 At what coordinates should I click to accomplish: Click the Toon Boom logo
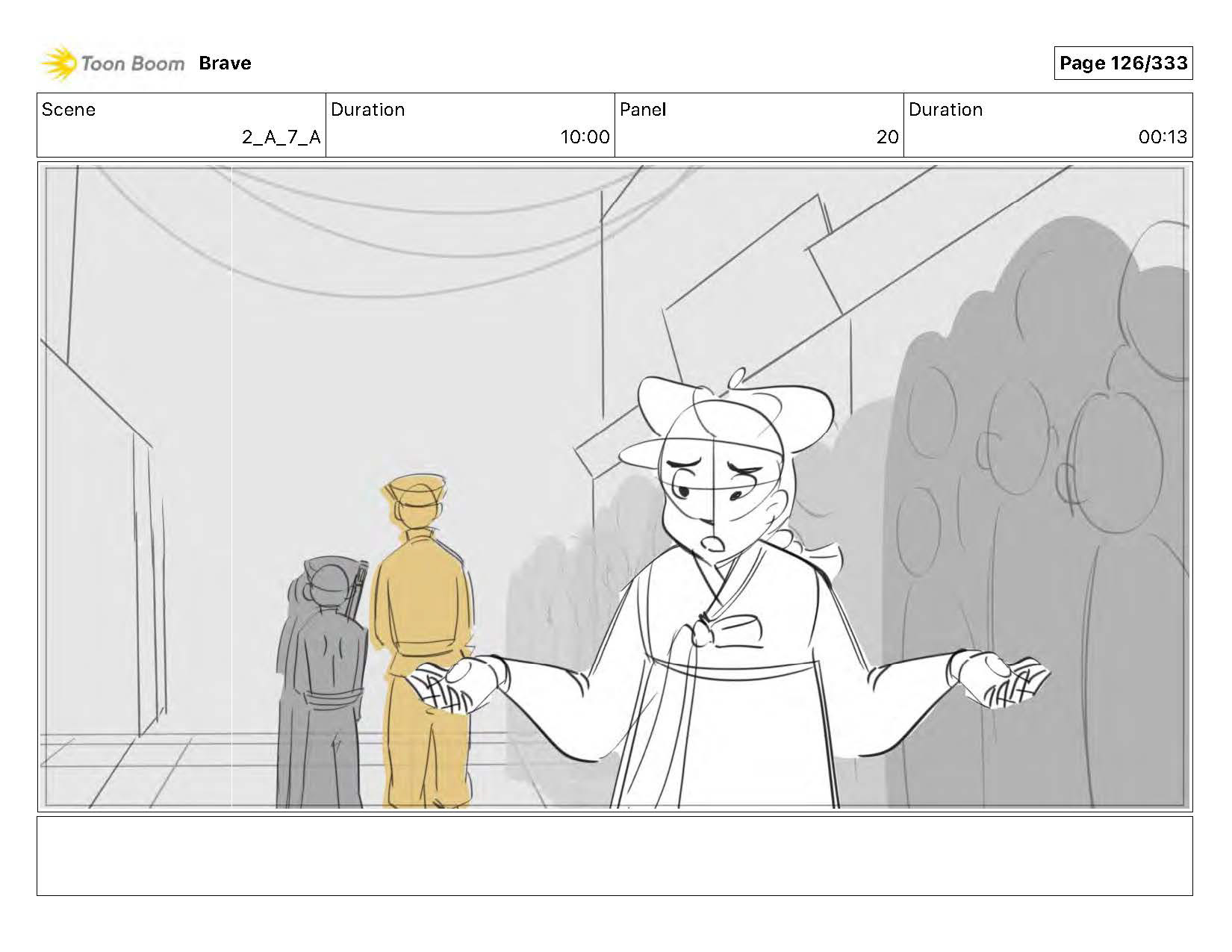click(x=112, y=63)
